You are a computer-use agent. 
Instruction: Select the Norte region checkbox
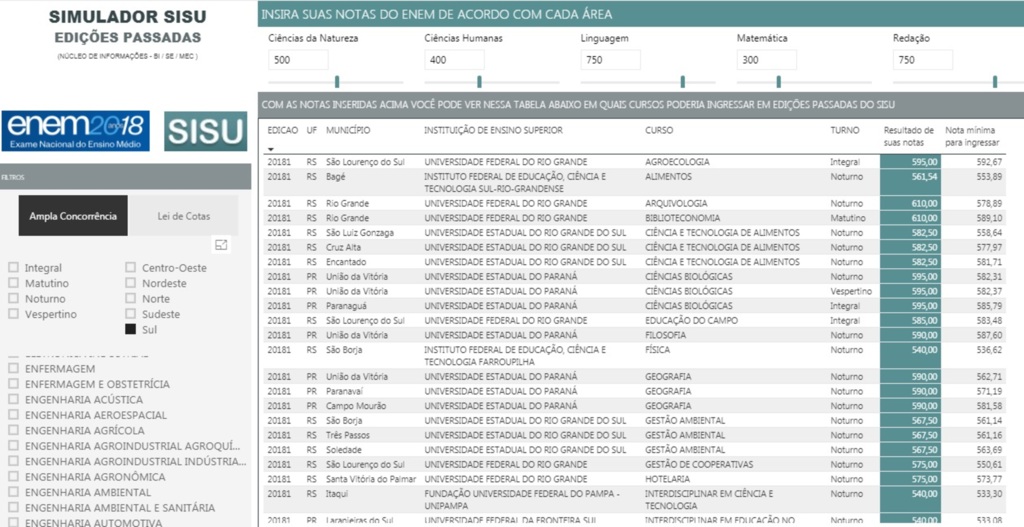tap(131, 299)
